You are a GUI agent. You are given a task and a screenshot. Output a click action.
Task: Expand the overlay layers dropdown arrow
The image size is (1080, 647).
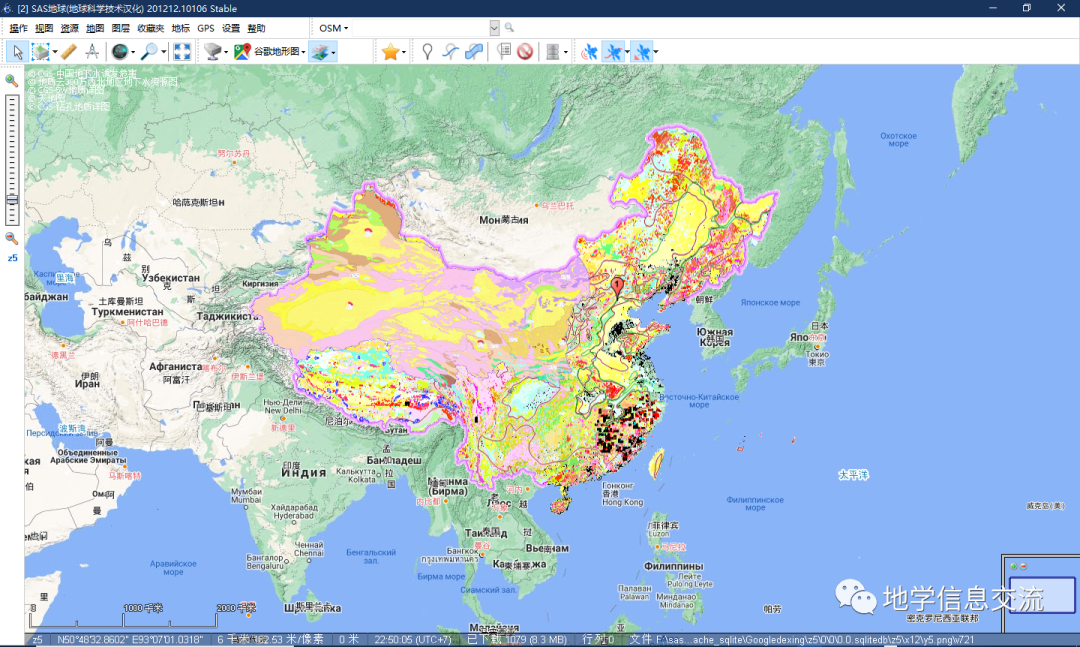click(333, 52)
